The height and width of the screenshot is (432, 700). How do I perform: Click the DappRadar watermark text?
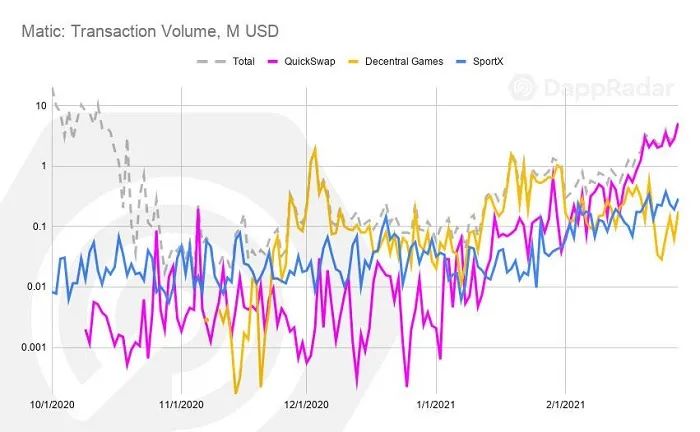click(608, 88)
